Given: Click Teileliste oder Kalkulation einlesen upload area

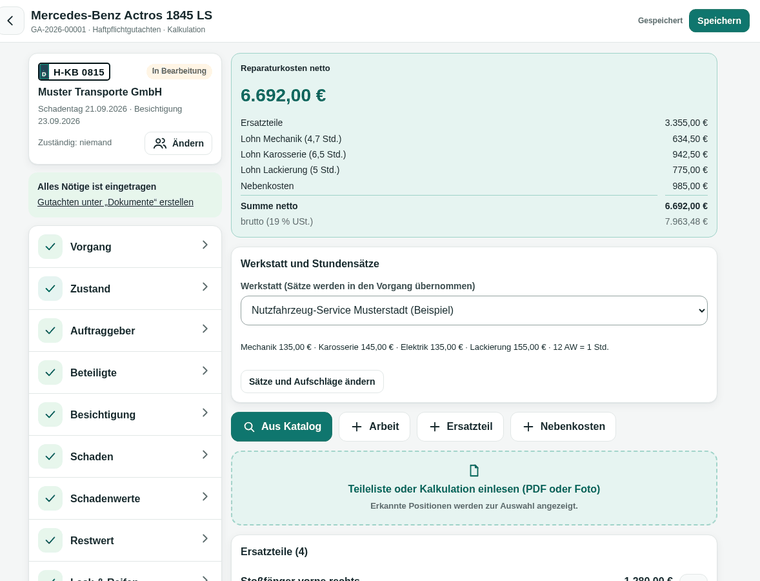Looking at the screenshot, I should (474, 488).
